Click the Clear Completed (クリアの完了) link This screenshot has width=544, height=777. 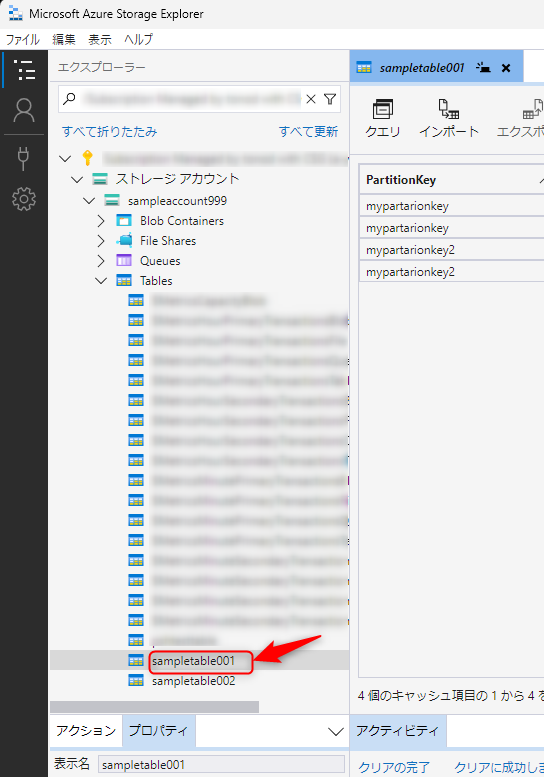pyautogui.click(x=394, y=767)
